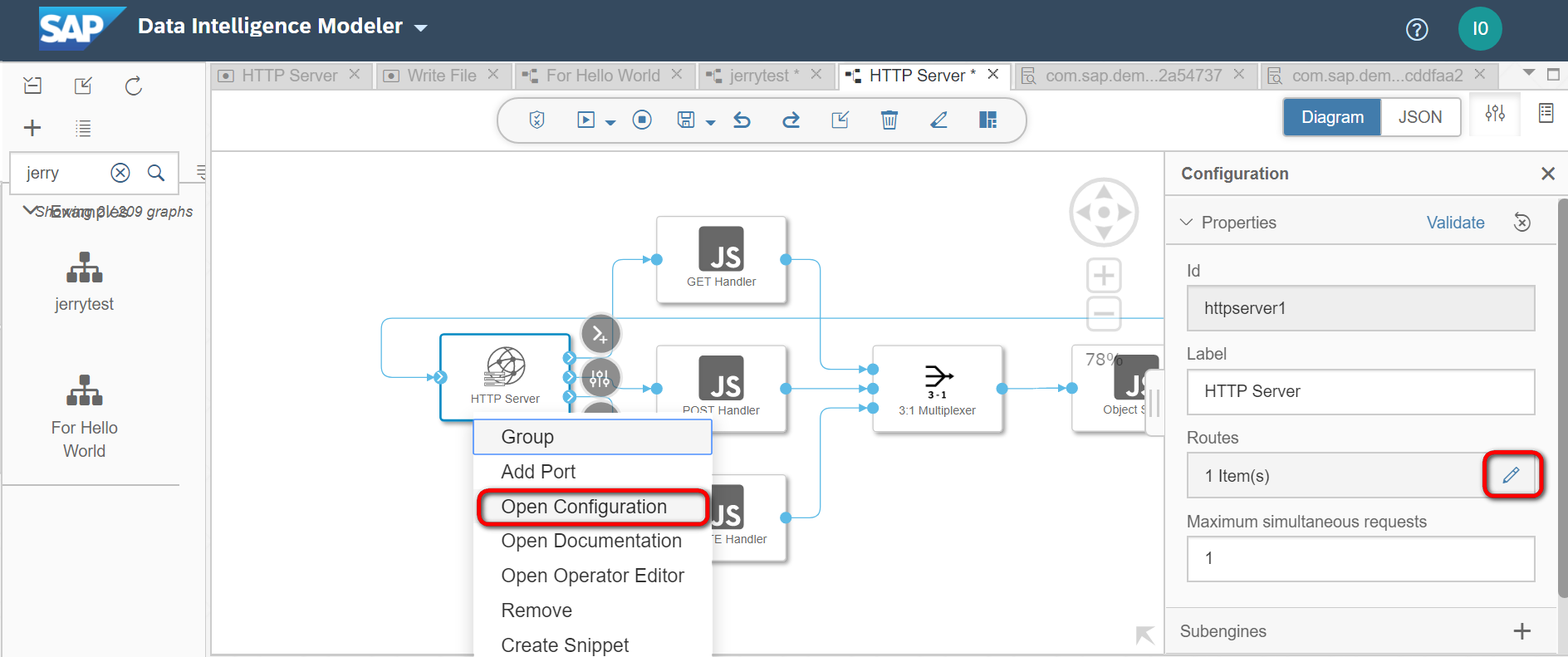Screen dimensions: 1568x657
Task: Zoom in with the canvas plus button
Action: (1104, 275)
